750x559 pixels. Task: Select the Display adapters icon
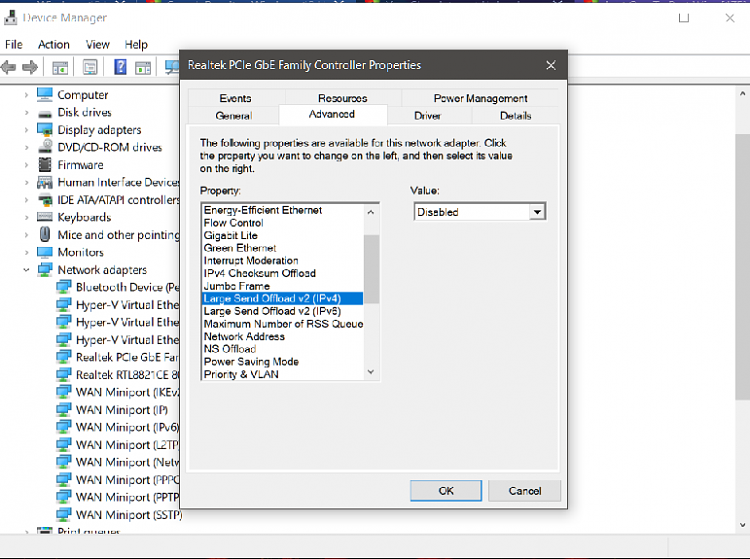pos(44,130)
